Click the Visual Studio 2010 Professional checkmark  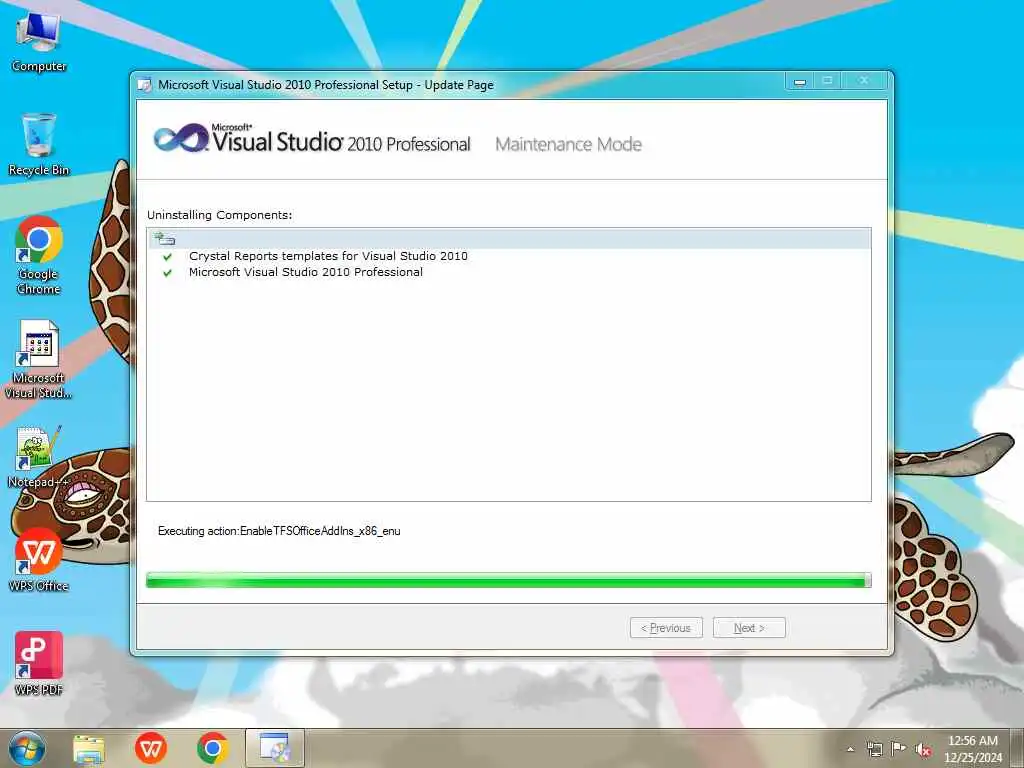(x=168, y=273)
